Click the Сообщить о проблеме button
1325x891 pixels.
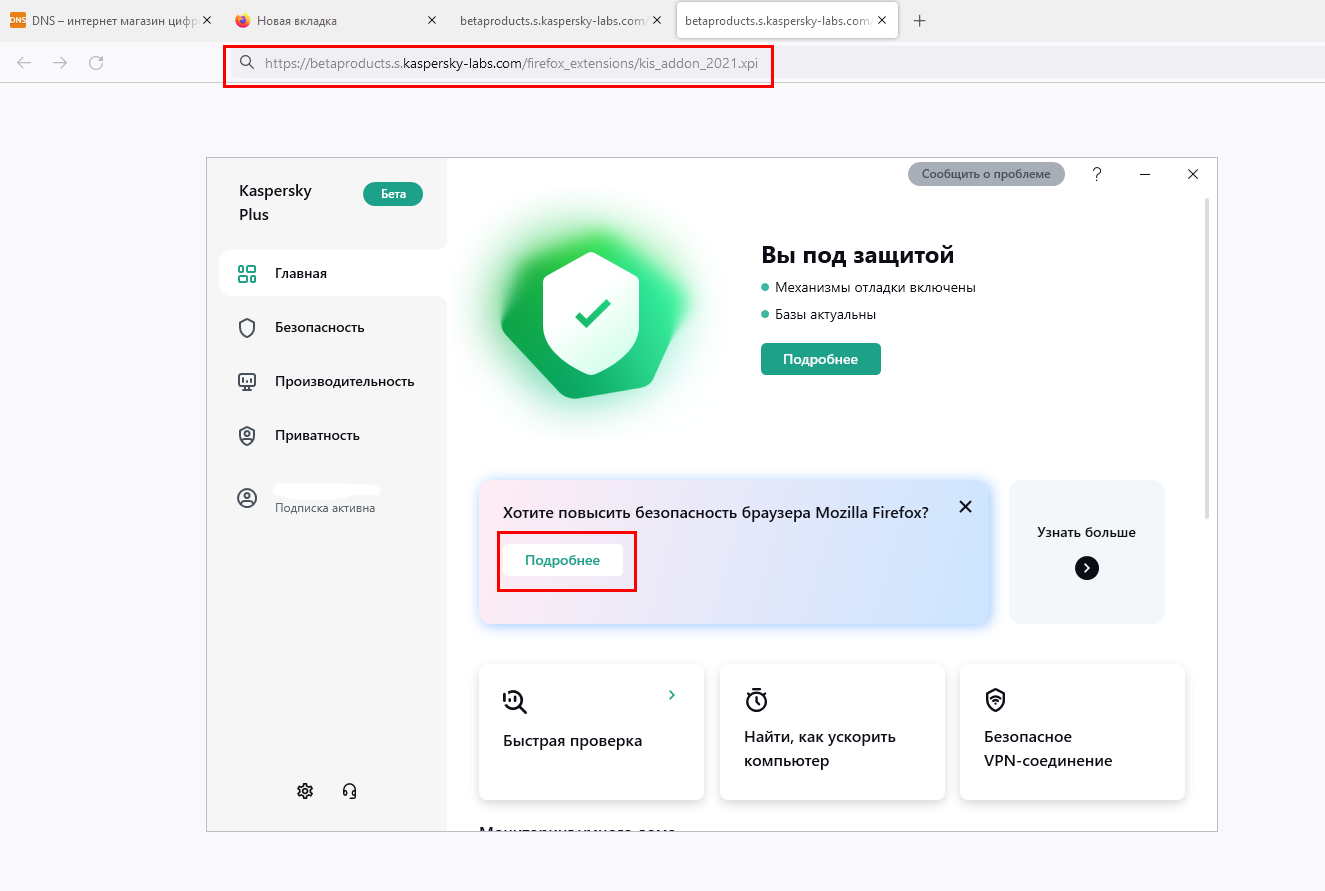tap(986, 174)
